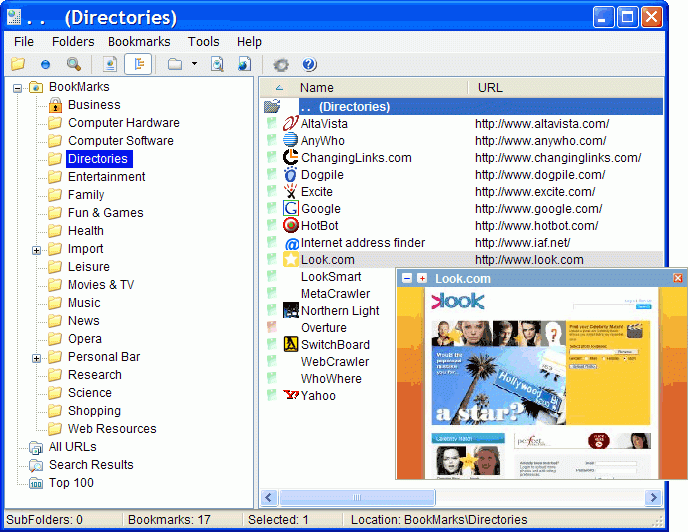Viewport: 688px width, 532px height.
Task: Click the new folder toolbar icon
Action: [x=175, y=64]
